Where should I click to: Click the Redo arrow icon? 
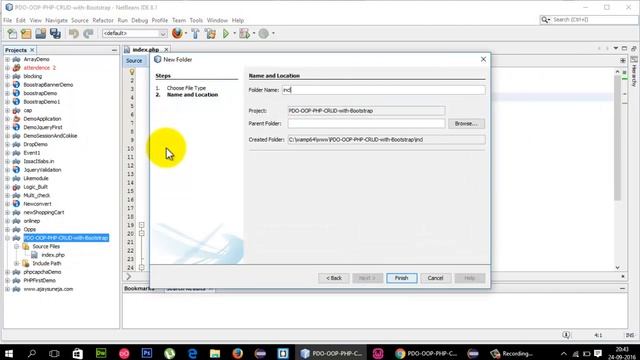(88, 33)
